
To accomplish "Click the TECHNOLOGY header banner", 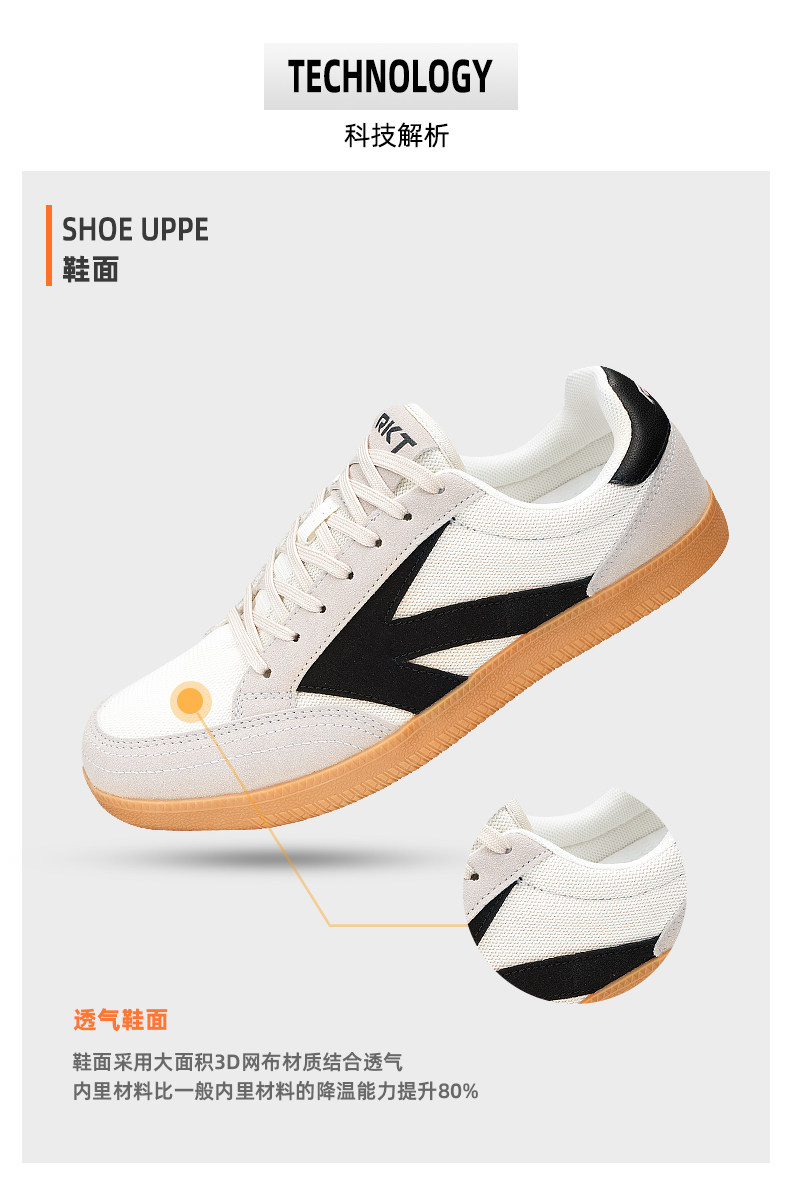I will [x=390, y=76].
